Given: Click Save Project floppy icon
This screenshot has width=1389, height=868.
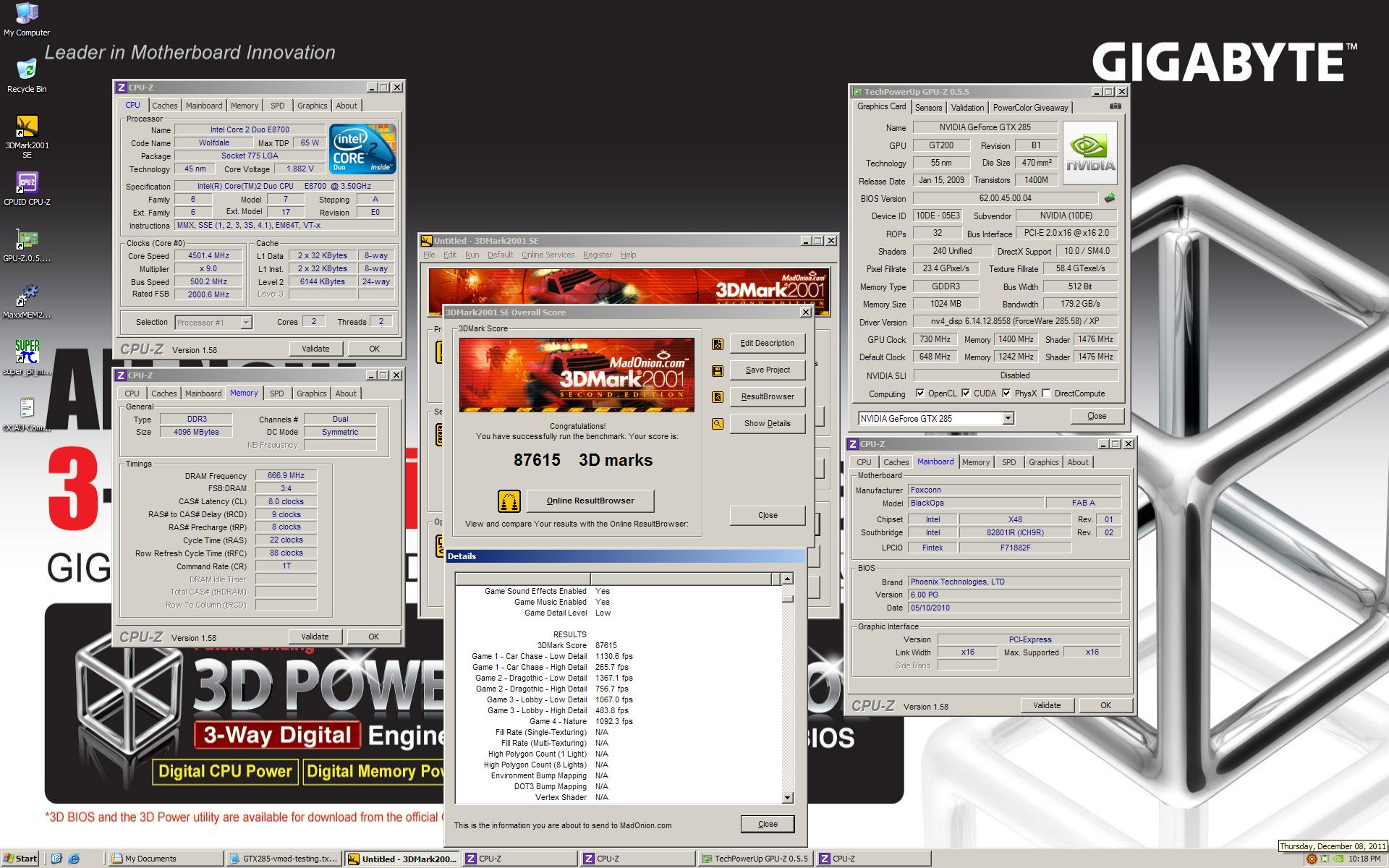Looking at the screenshot, I should [718, 370].
